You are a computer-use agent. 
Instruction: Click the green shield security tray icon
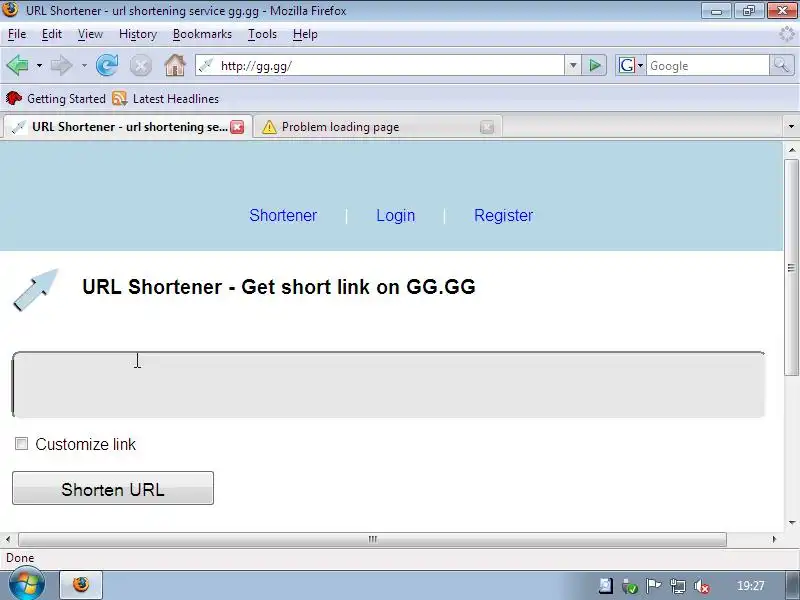coord(630,587)
